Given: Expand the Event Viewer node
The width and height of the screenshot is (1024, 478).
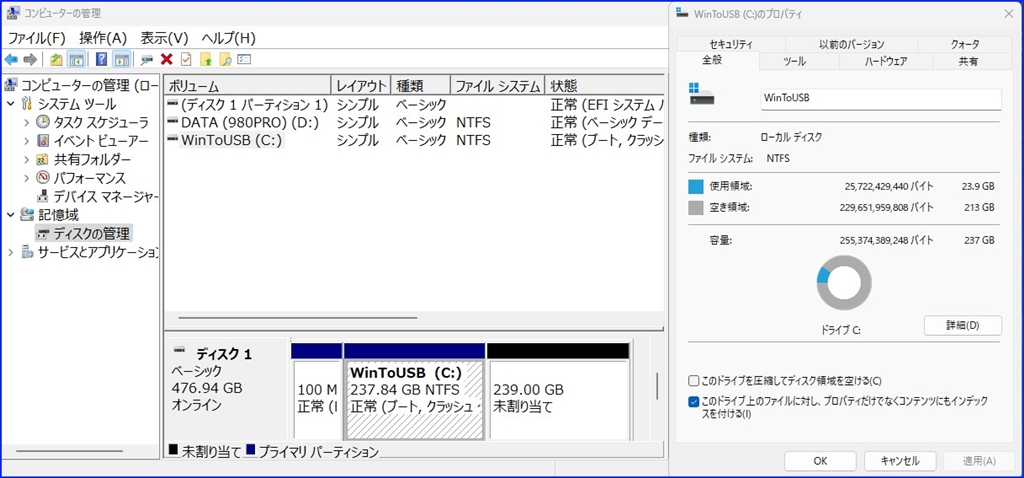Looking at the screenshot, I should 26,140.
